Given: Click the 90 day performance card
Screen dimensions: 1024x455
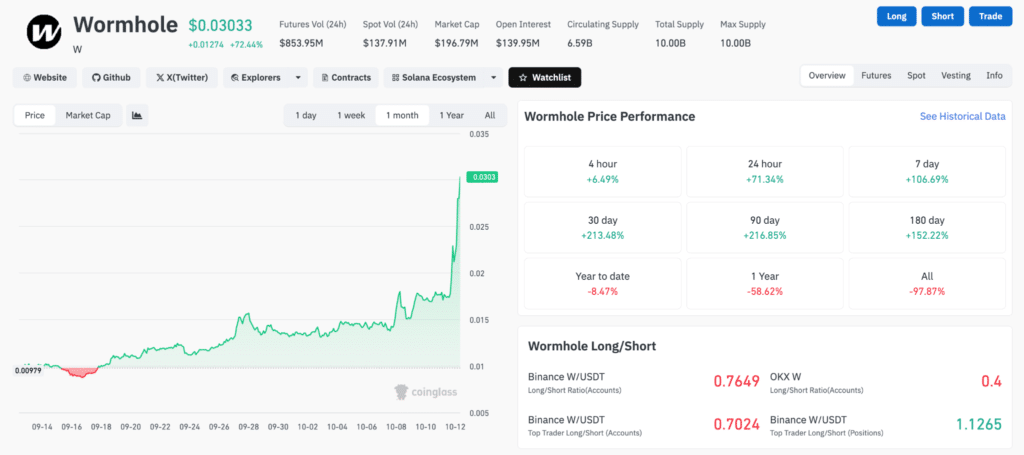Looking at the screenshot, I should click(765, 227).
